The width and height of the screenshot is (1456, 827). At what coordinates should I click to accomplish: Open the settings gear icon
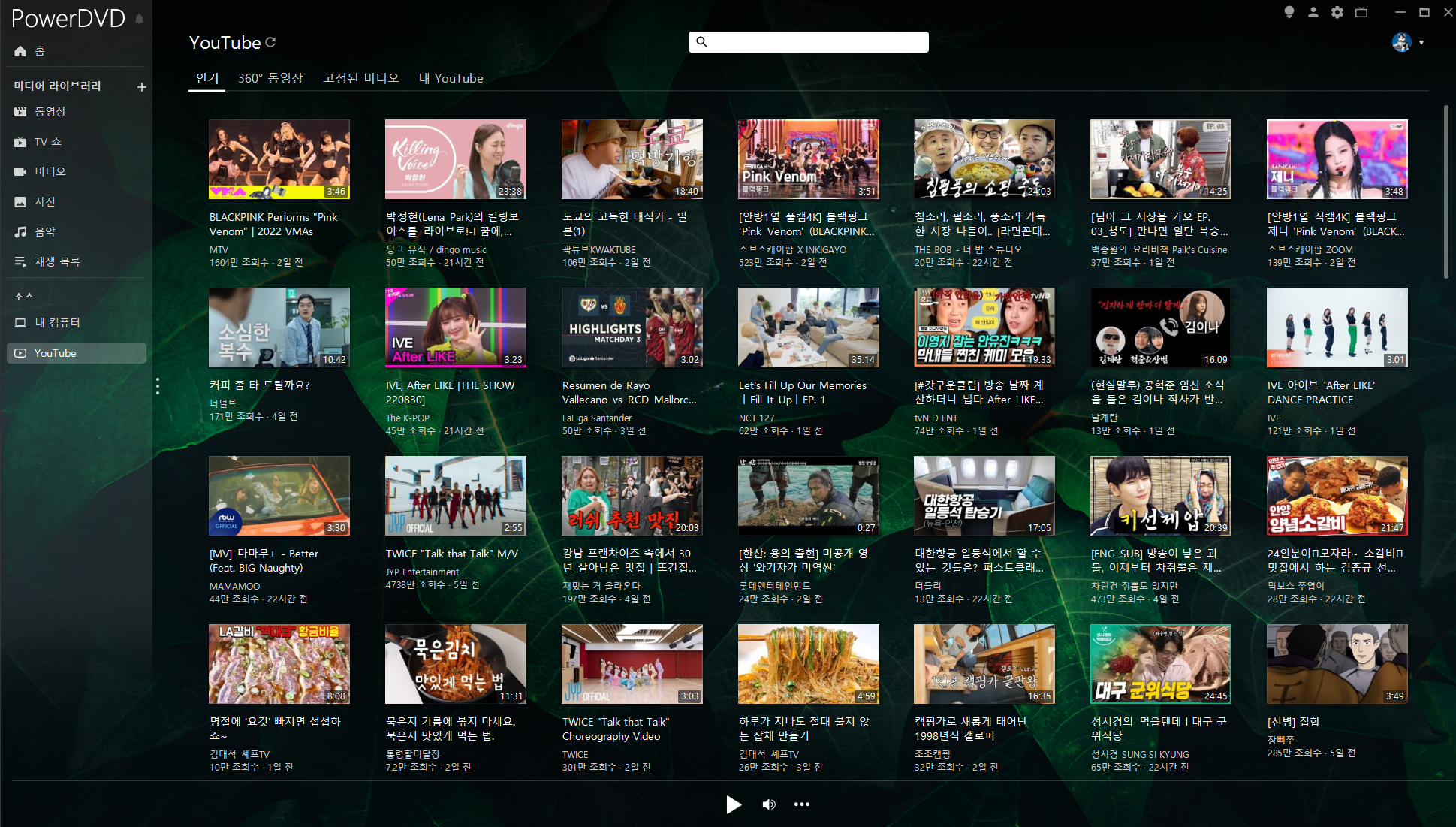pyautogui.click(x=1337, y=12)
